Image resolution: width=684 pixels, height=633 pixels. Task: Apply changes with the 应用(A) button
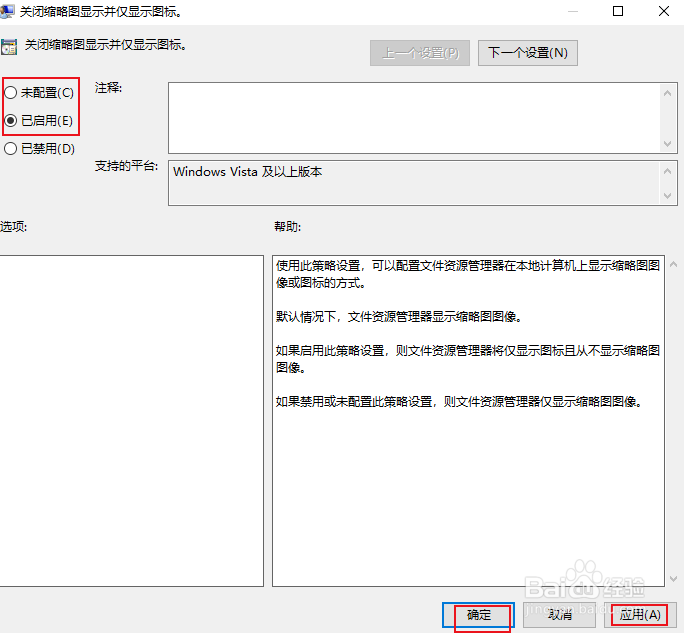640,615
